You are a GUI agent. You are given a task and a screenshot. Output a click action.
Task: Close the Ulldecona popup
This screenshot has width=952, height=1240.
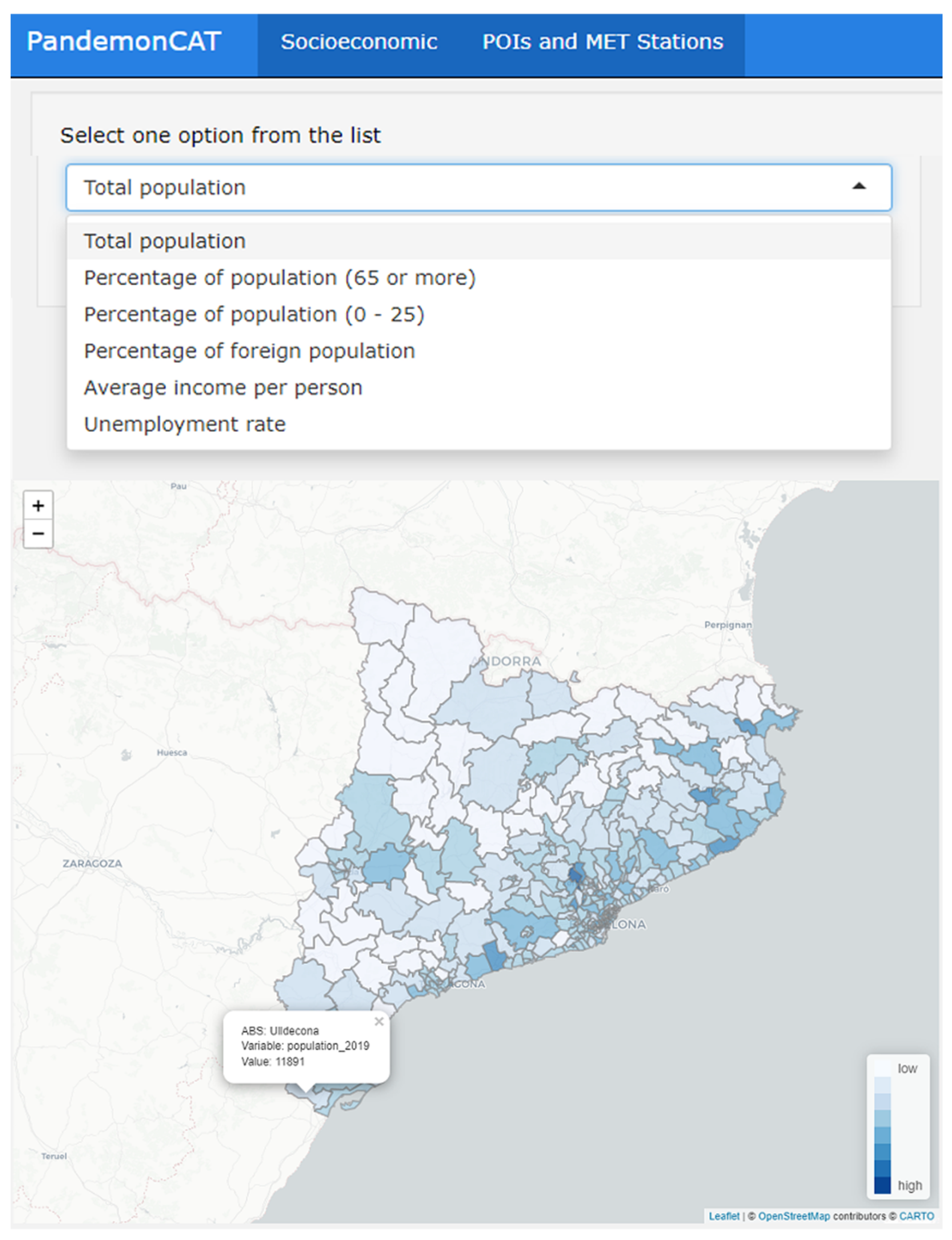pos(379,1022)
